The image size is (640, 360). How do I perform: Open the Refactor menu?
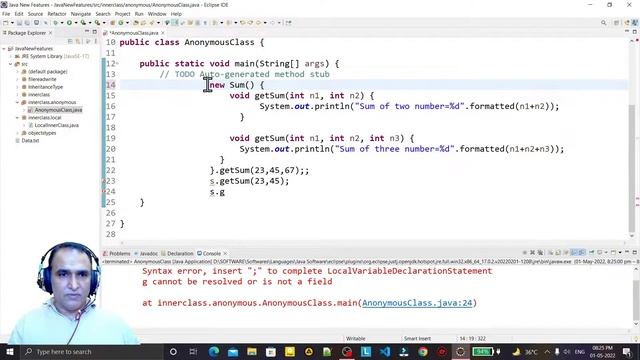57,14
